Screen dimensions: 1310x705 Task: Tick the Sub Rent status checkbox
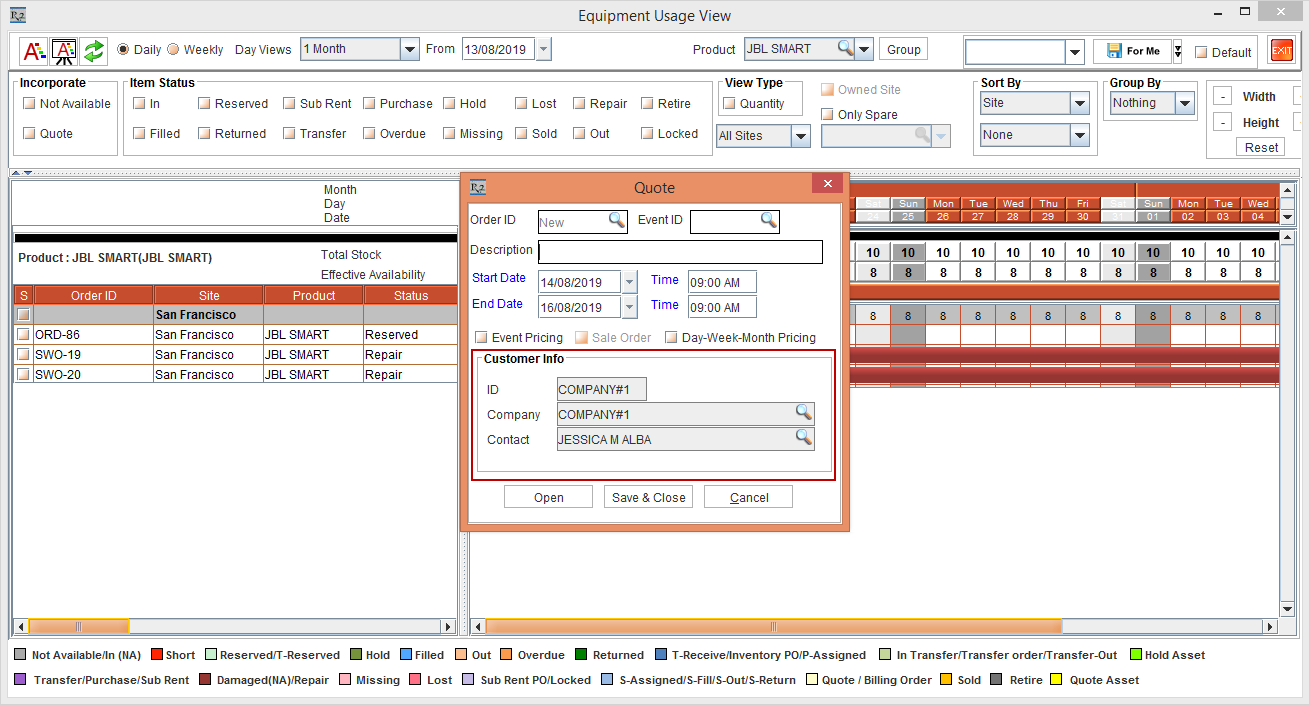[289, 103]
